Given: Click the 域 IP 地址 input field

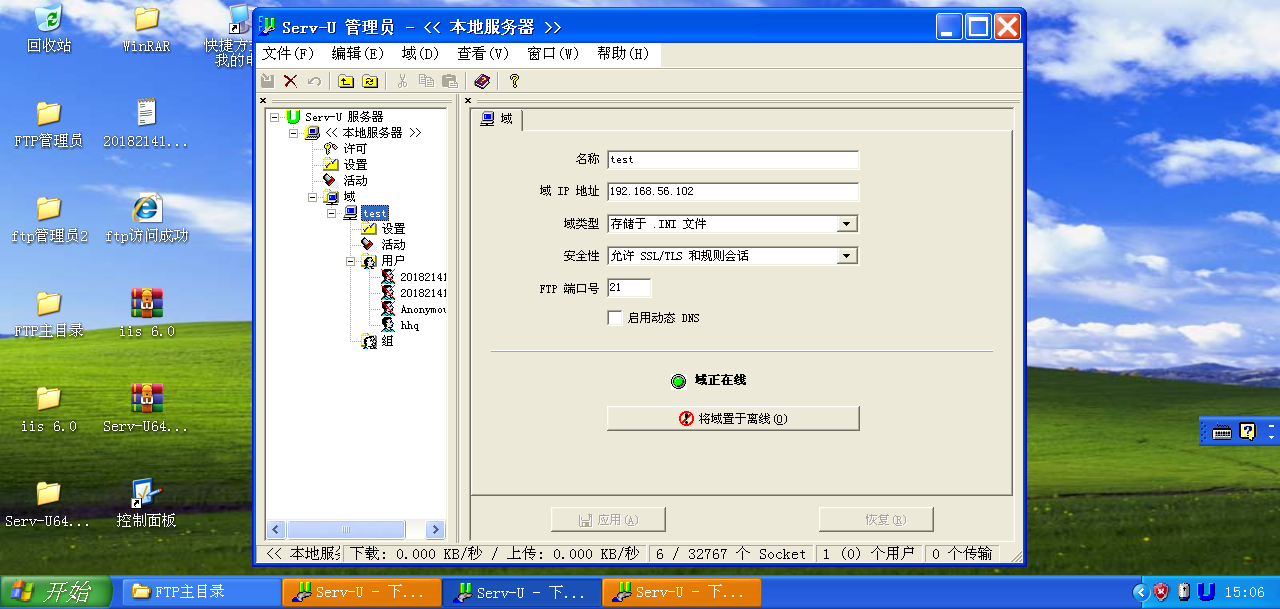Looking at the screenshot, I should click(733, 192).
